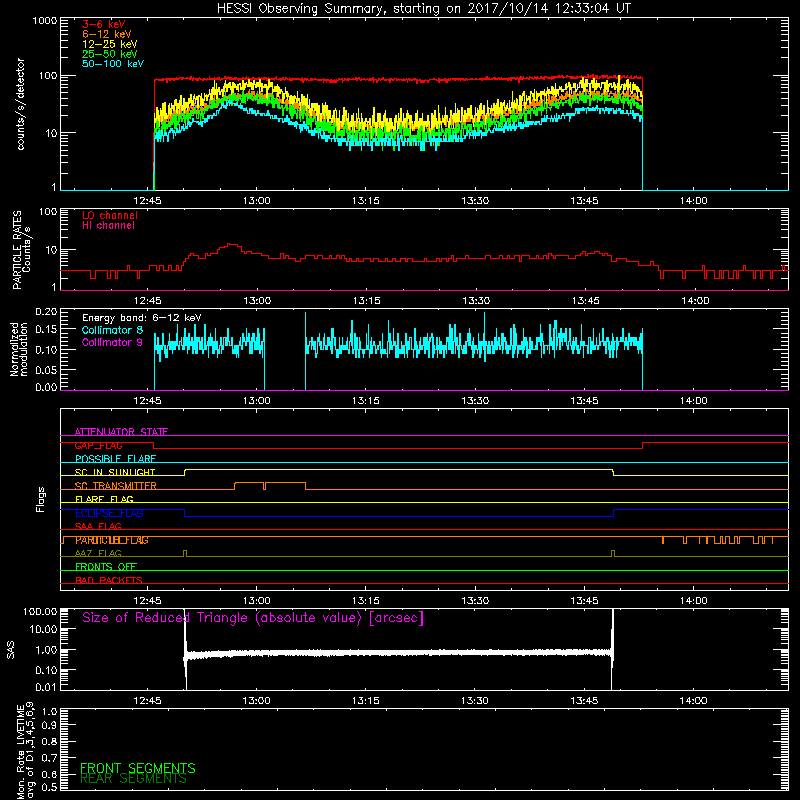Click the Size of Reduced Triangle label

tap(253, 618)
